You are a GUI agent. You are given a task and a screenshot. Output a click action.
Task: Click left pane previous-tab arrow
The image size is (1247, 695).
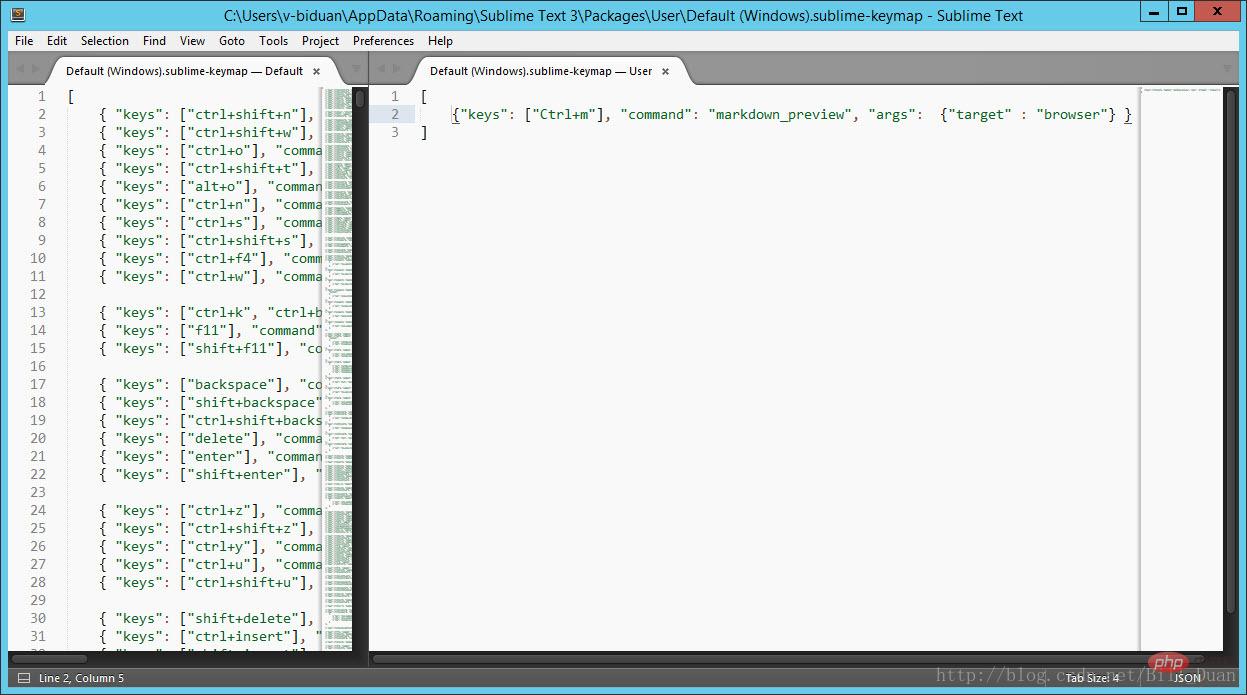click(x=20, y=69)
